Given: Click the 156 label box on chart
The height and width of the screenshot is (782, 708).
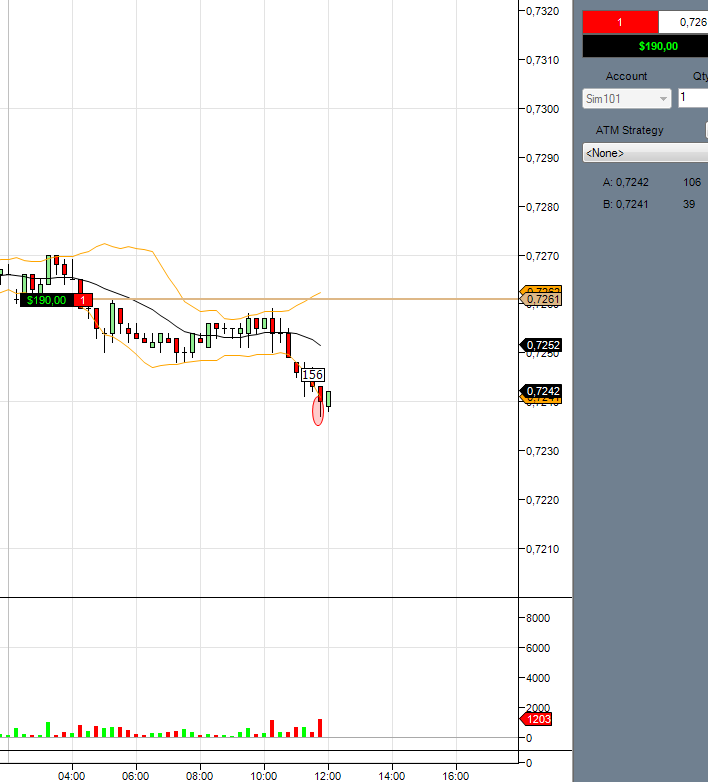Looking at the screenshot, I should pyautogui.click(x=313, y=375).
